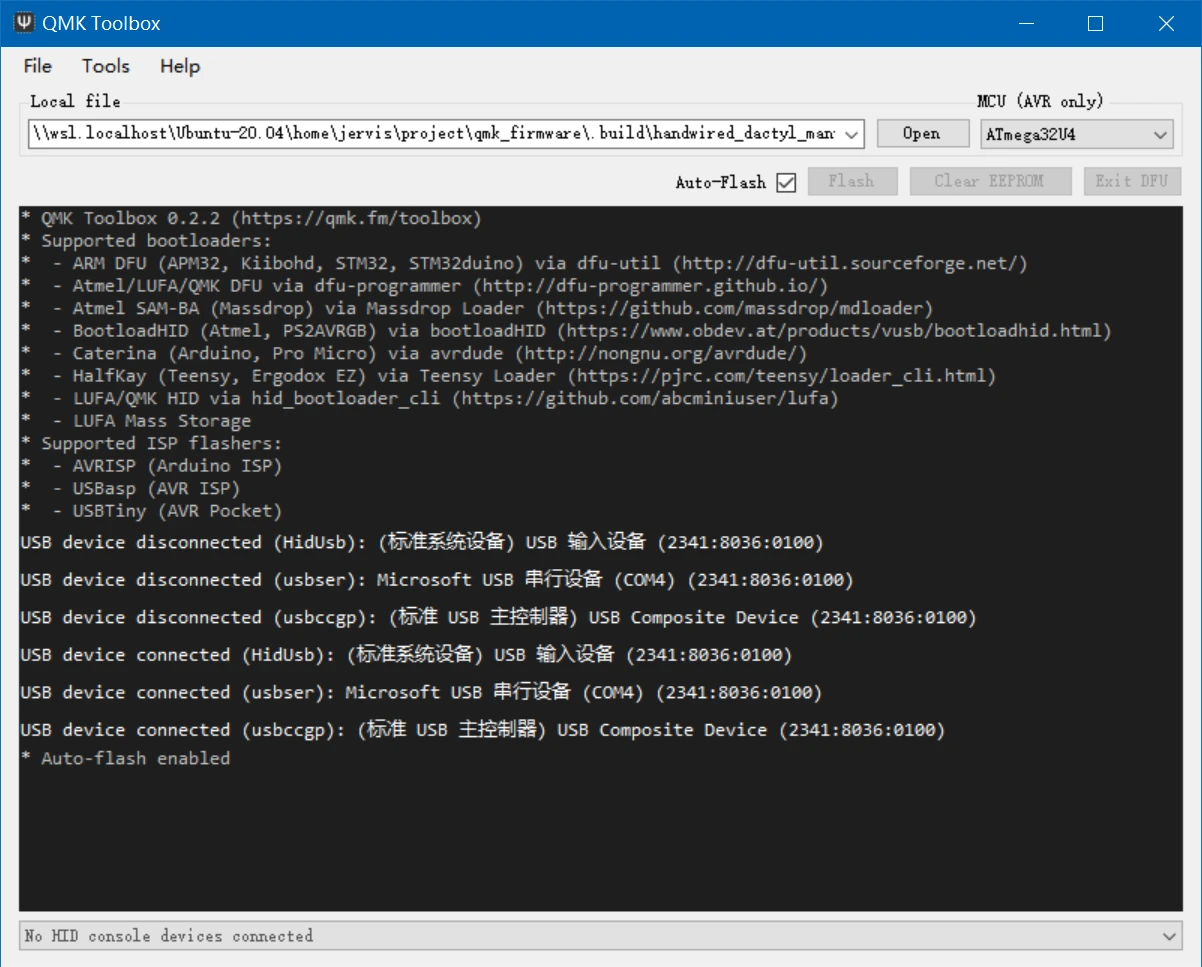Click the LUFA/QMK HID log line

point(430,398)
